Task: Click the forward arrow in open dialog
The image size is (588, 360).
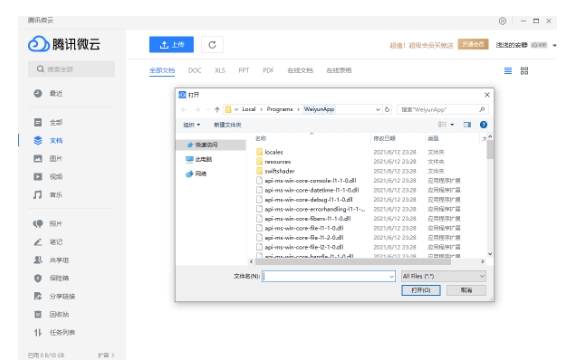Action: coord(197,110)
